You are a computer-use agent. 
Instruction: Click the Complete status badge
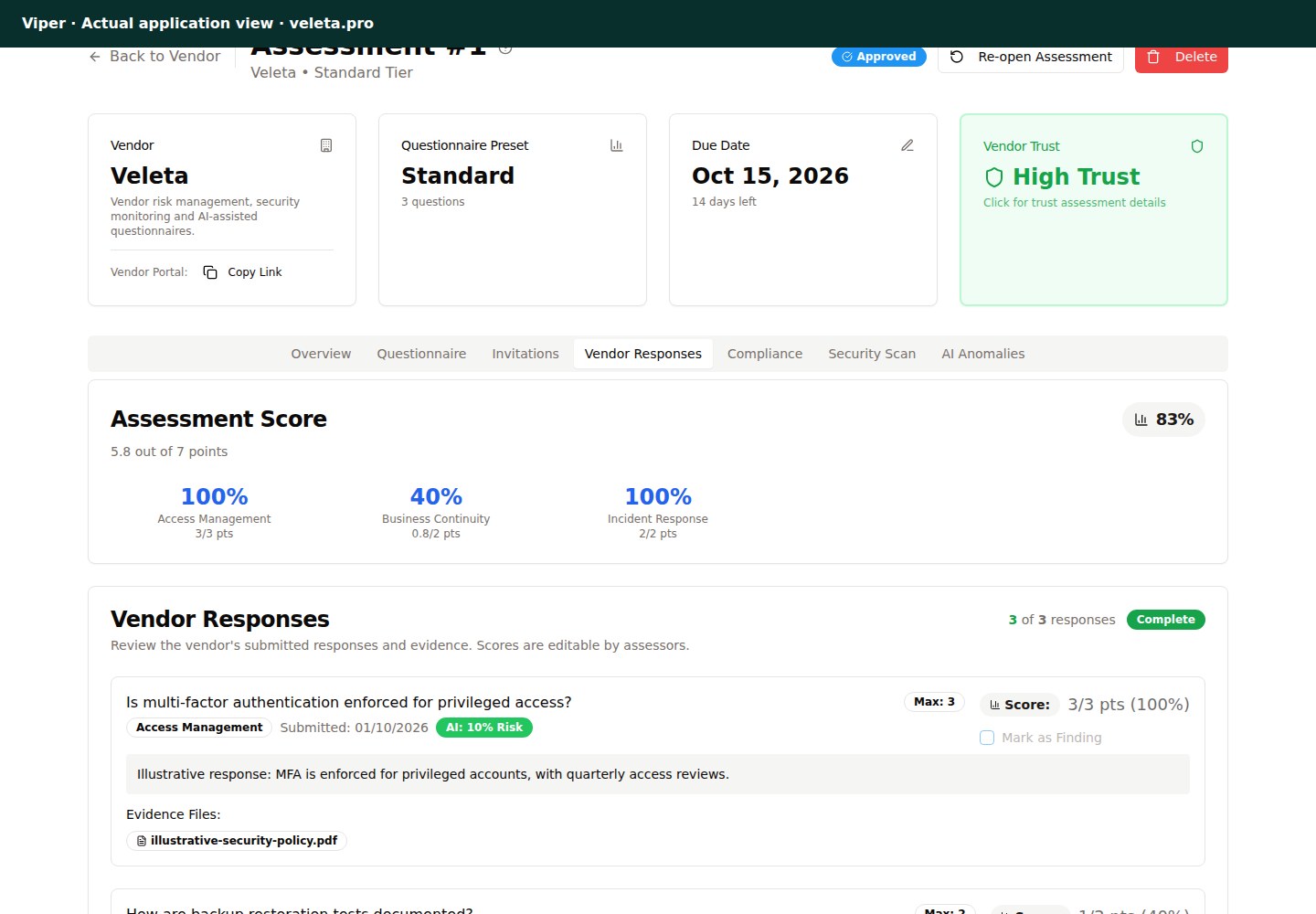click(x=1166, y=620)
